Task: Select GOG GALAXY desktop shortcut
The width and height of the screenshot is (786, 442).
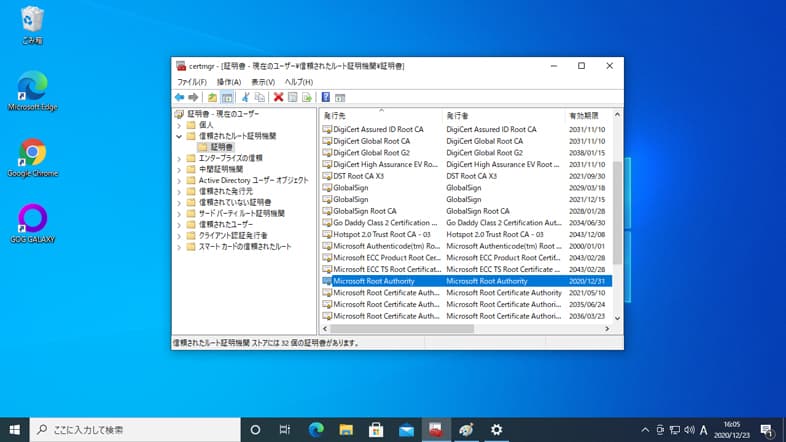Action: [33, 224]
